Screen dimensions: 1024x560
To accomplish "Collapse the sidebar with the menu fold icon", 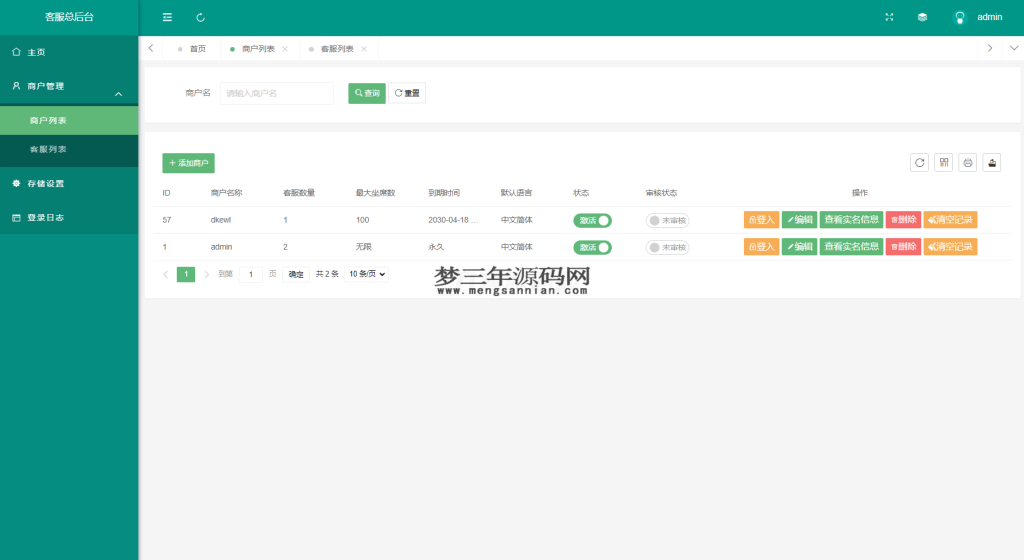I will [167, 18].
